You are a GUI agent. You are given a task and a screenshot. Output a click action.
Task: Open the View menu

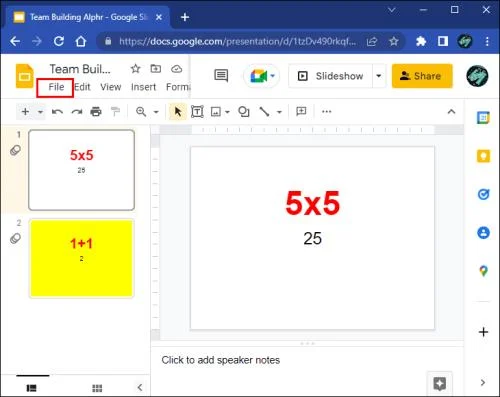pos(111,87)
